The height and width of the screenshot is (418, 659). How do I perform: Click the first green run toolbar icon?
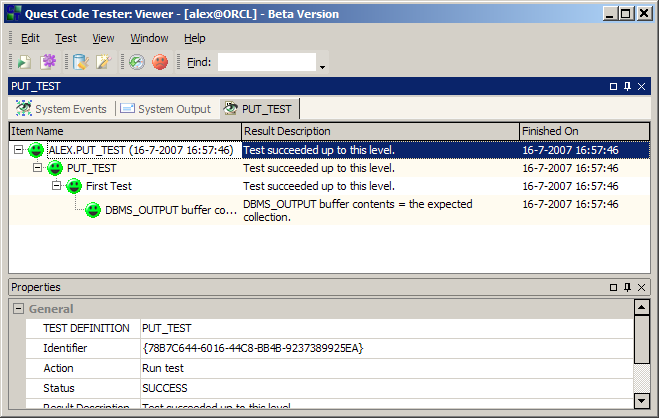point(23,62)
